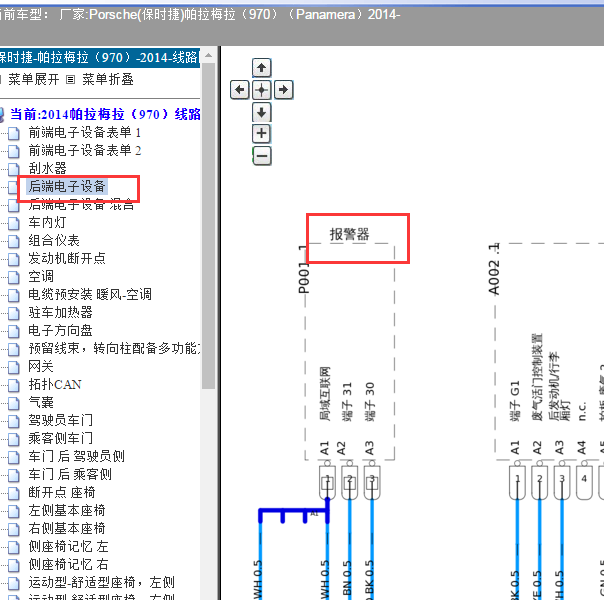This screenshot has width=604, height=600.
Task: Open 车门 后 驾驶员侧
Action: click(76, 456)
